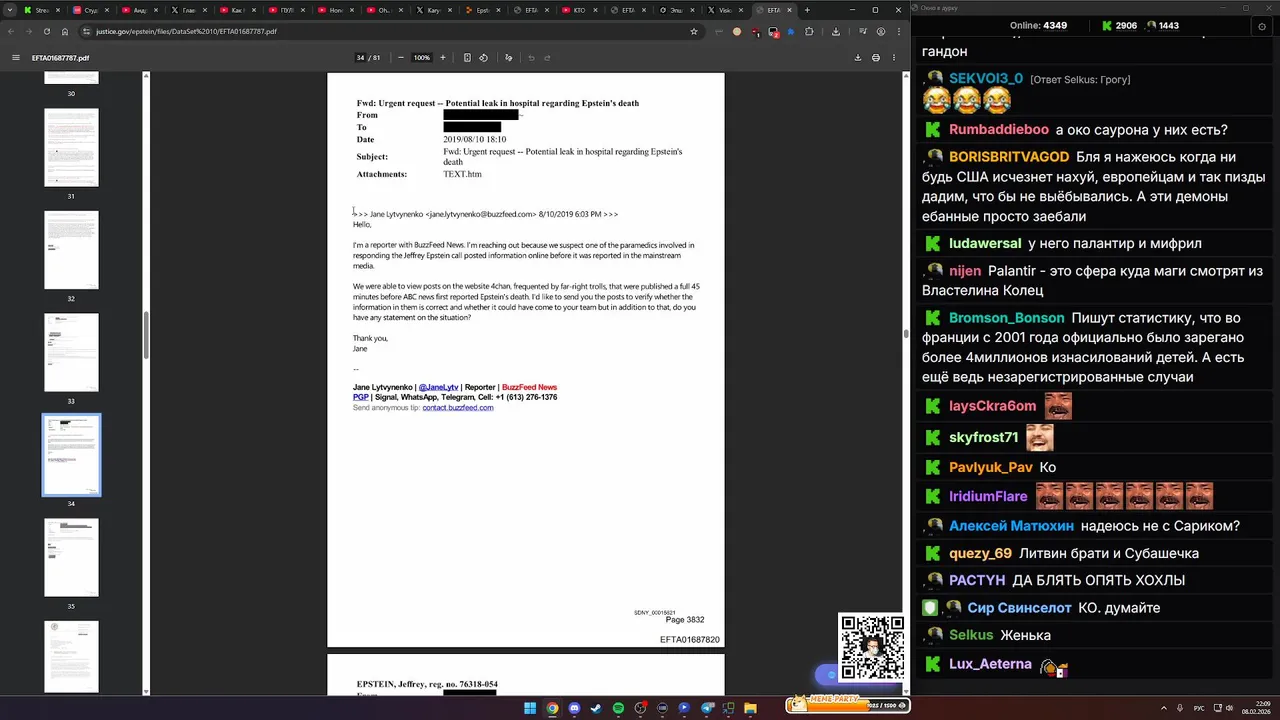
Task: Open Chrome downloads icon
Action: 836,31
